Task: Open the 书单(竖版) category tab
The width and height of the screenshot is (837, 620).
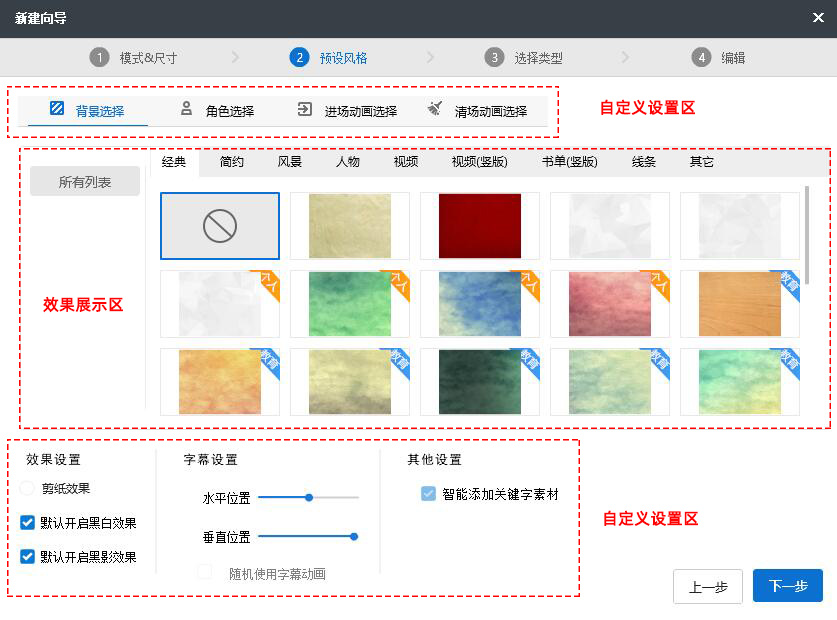Action: pyautogui.click(x=569, y=162)
